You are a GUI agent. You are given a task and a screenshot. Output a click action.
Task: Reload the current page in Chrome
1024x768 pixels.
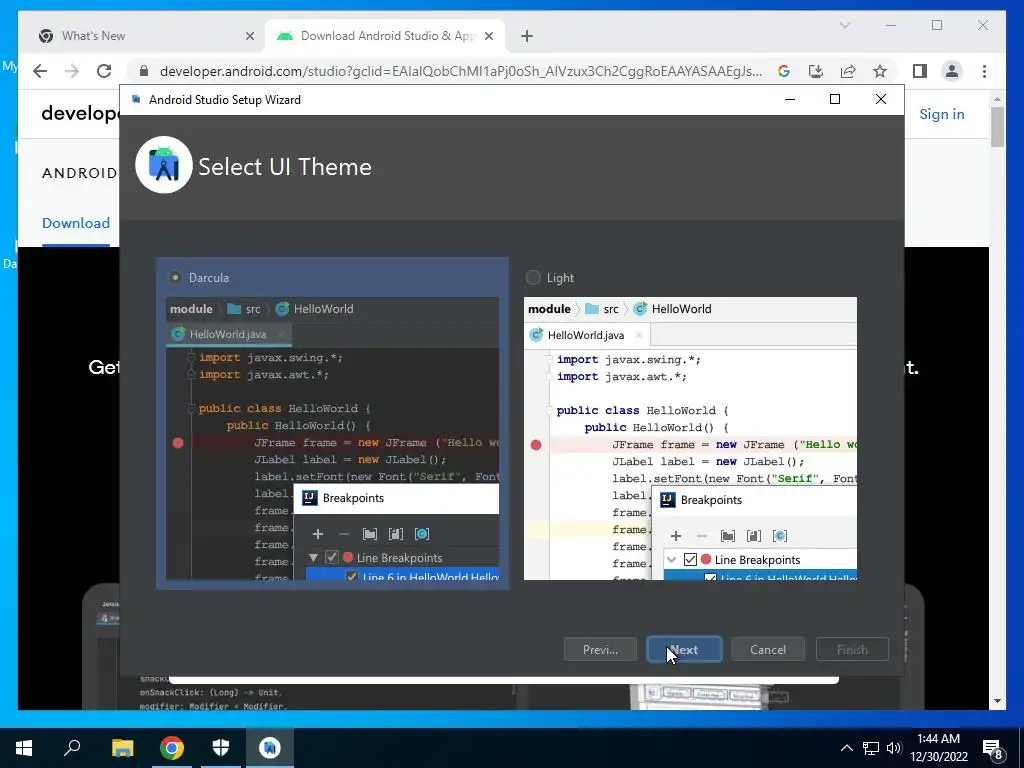coord(104,71)
